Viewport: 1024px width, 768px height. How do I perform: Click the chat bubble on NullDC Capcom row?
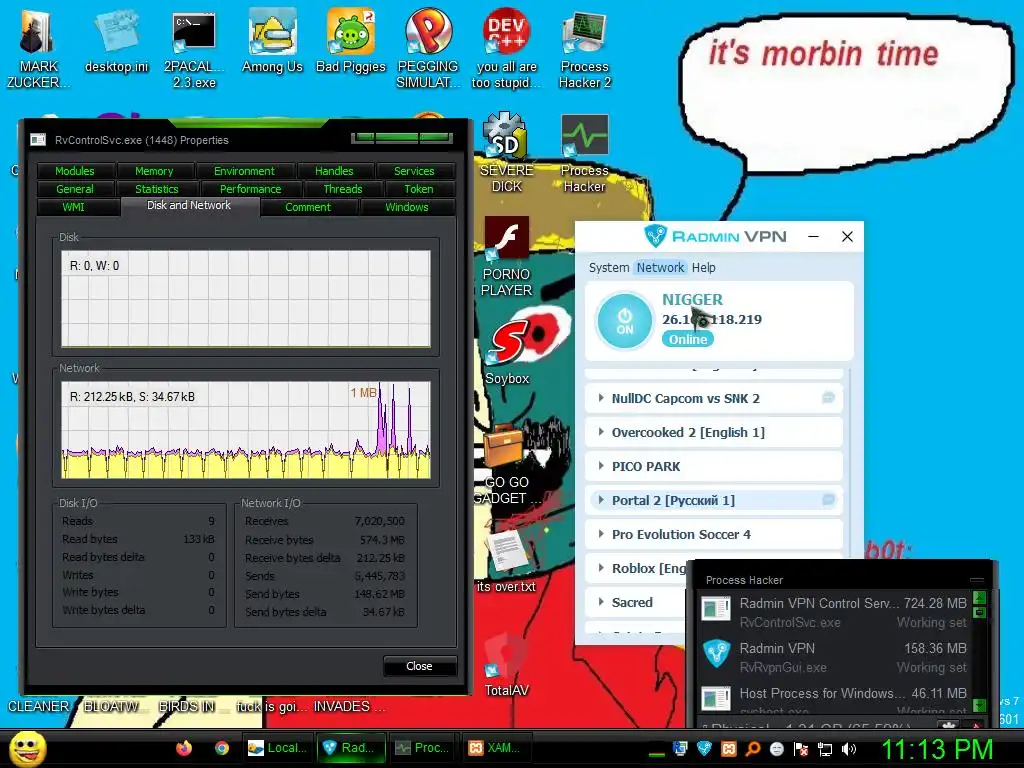coord(828,398)
